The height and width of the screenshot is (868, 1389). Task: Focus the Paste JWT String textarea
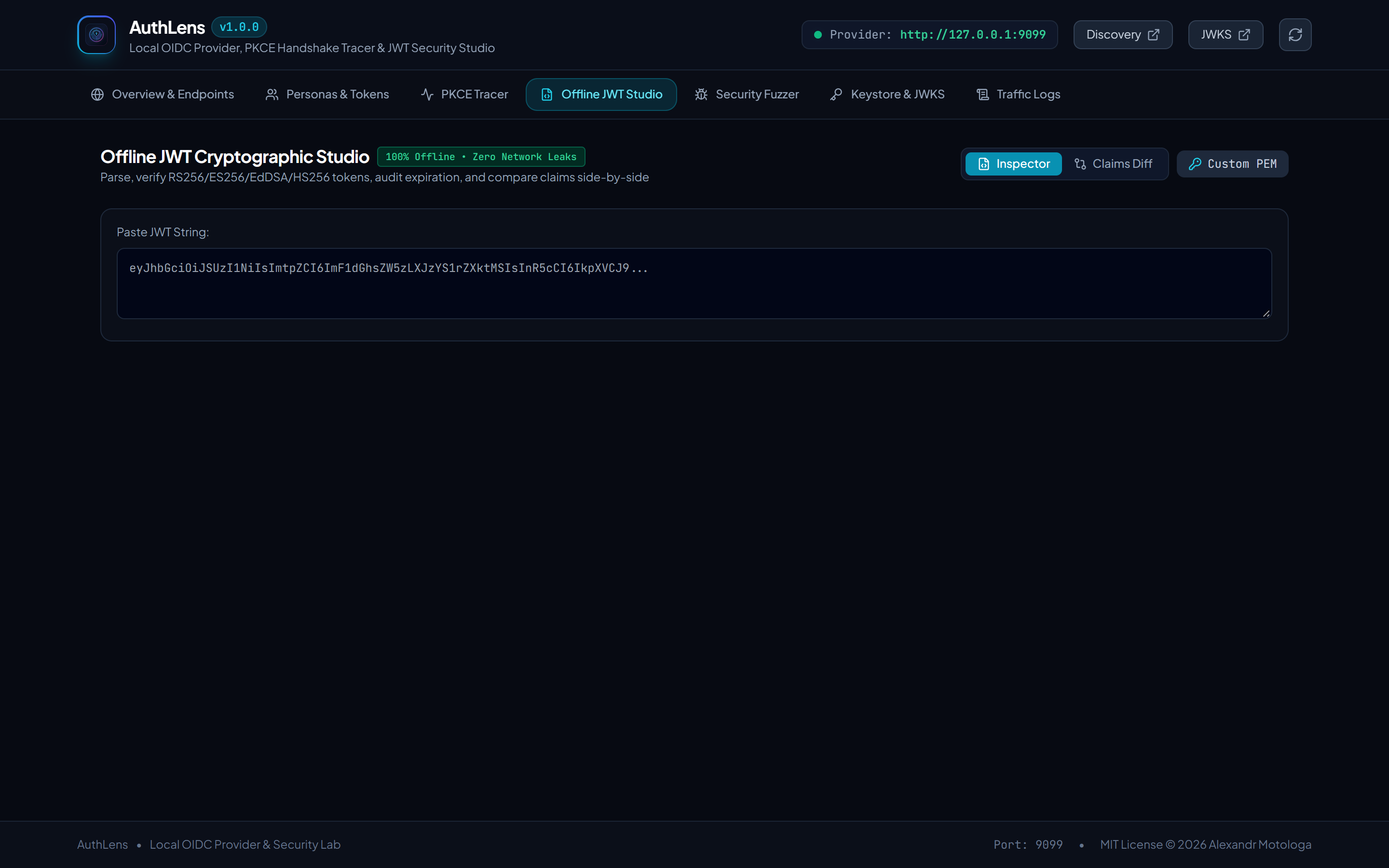[694, 284]
